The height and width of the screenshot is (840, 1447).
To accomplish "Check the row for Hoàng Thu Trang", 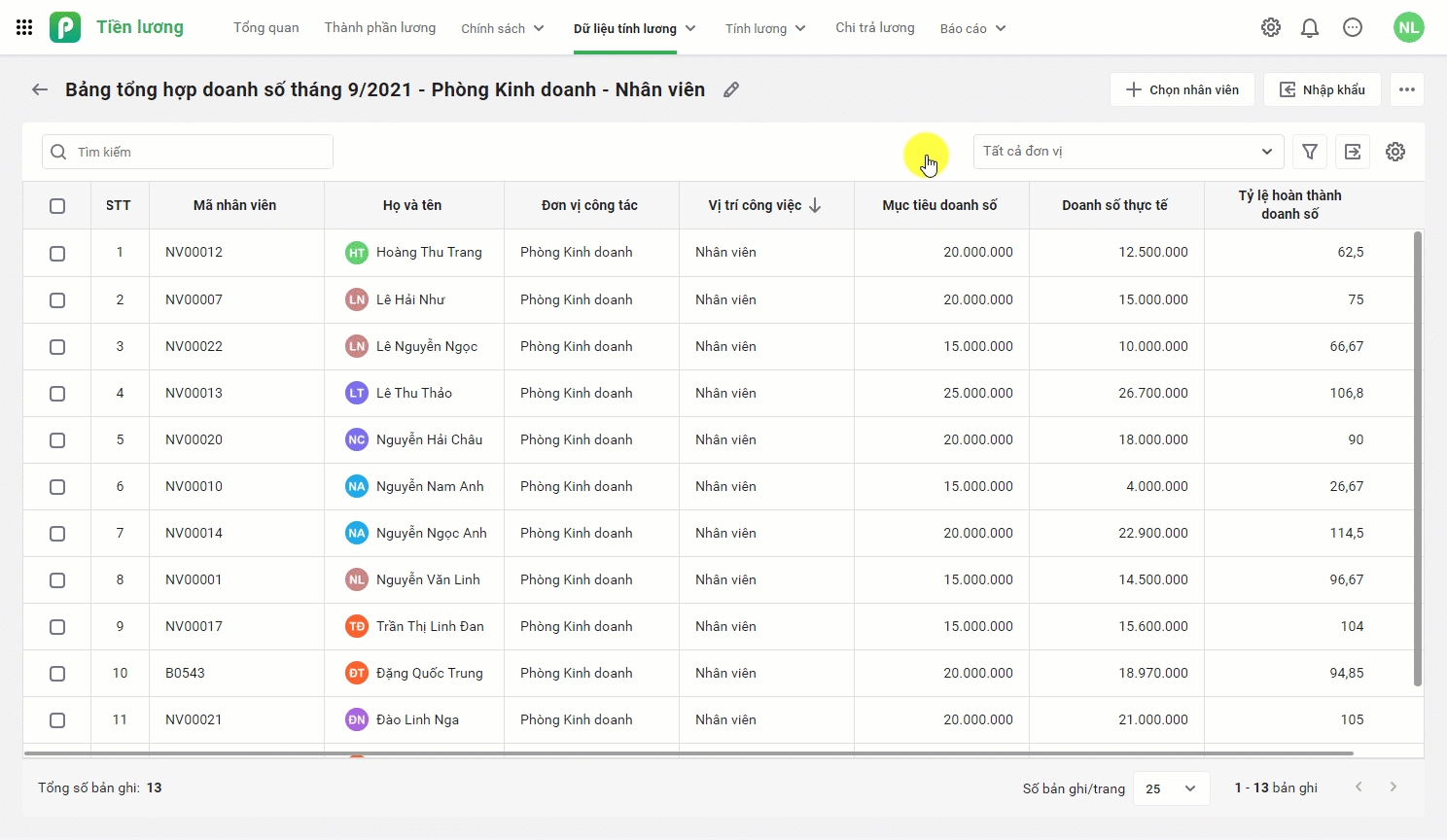I will pyautogui.click(x=57, y=253).
